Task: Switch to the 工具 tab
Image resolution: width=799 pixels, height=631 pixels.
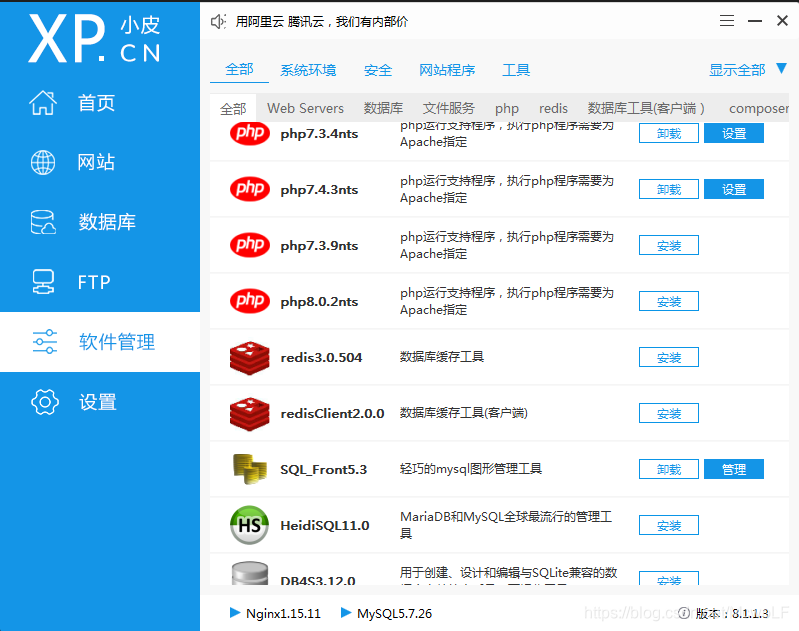Action: point(516,70)
